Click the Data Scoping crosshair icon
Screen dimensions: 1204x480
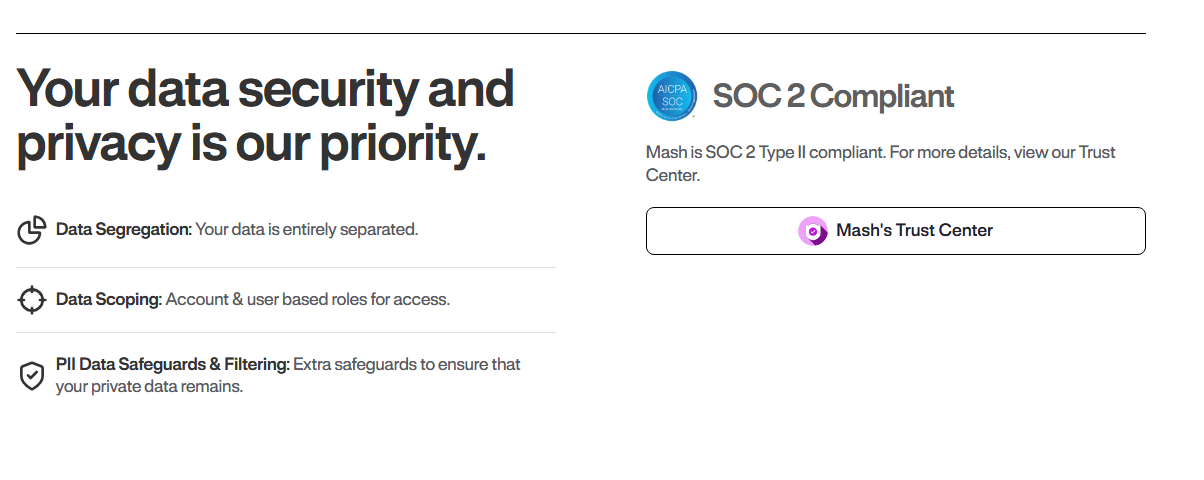point(32,300)
